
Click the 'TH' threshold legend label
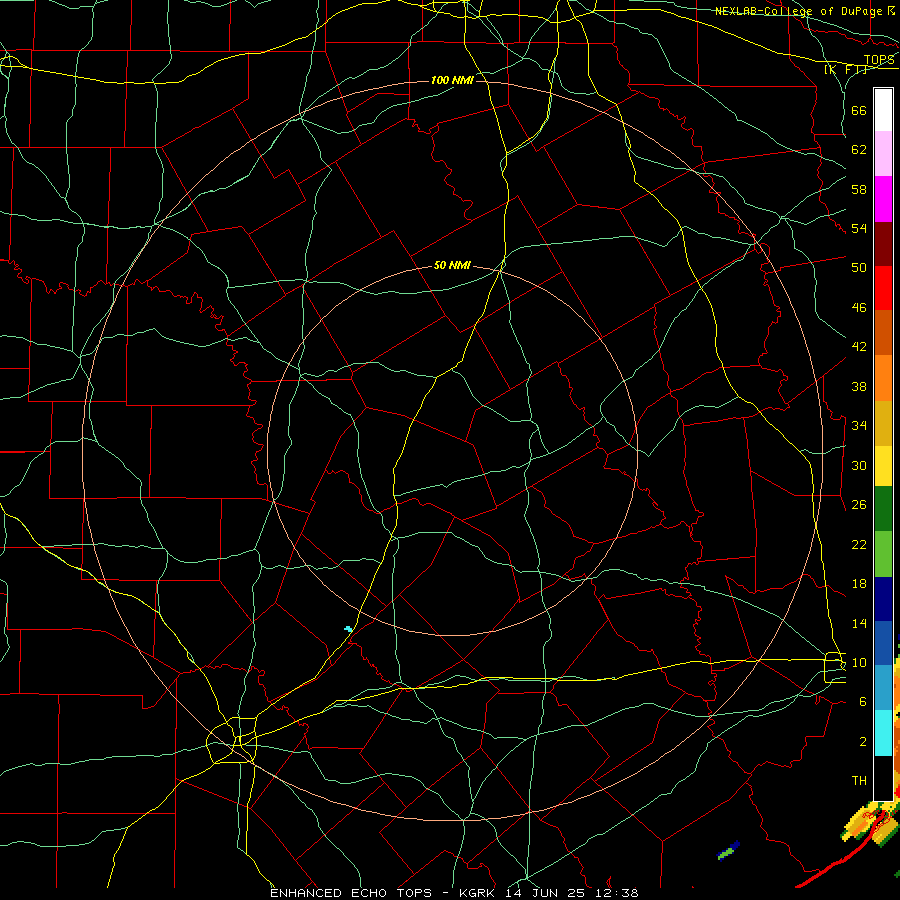point(859,781)
